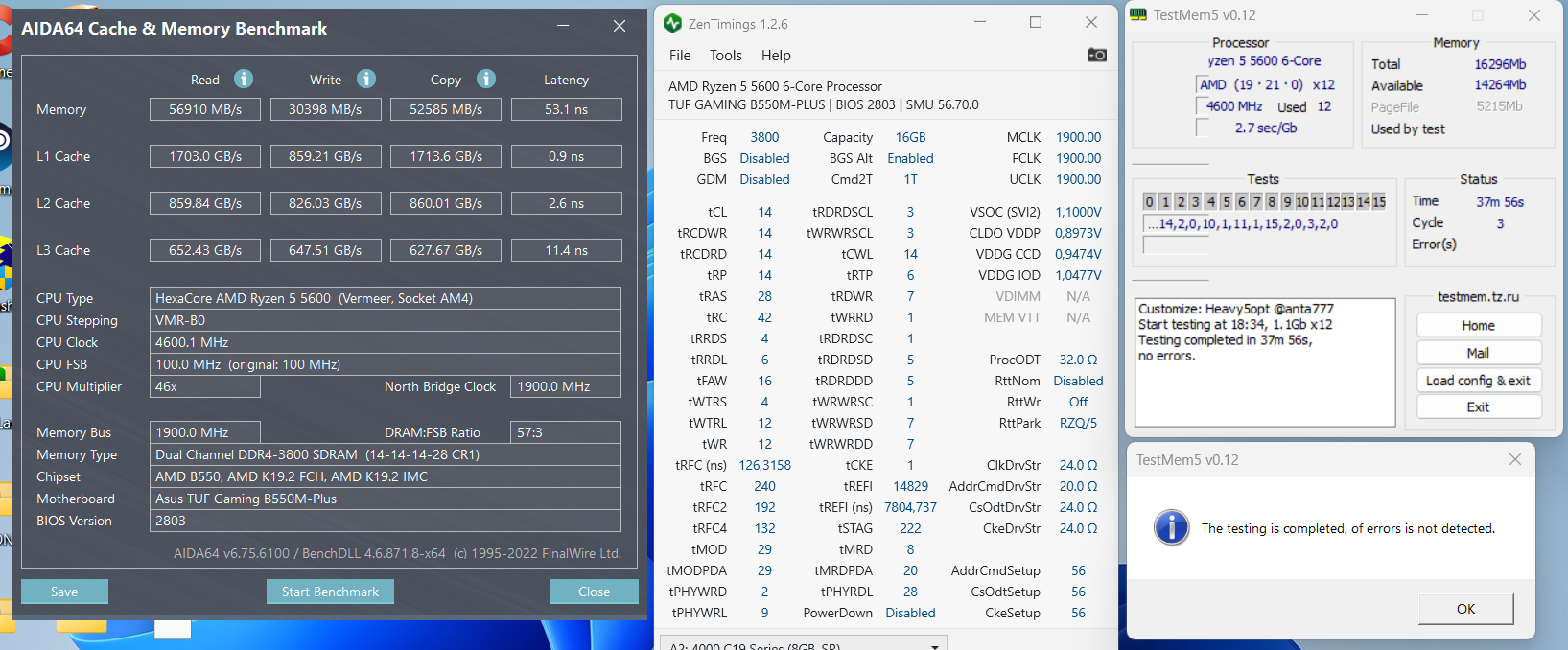Click Memory Read value 56910 MB/s
Image resolution: width=1568 pixels, height=650 pixels.
coord(205,109)
